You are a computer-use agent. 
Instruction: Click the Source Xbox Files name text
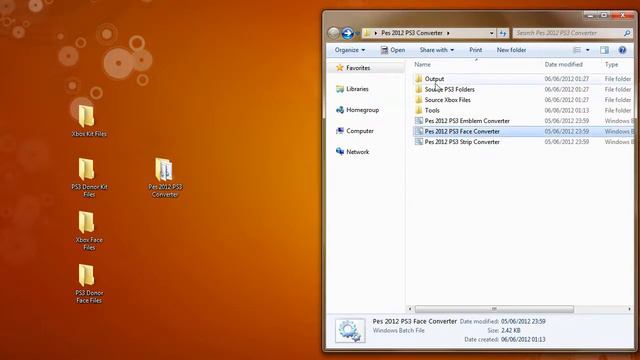pos(447,100)
